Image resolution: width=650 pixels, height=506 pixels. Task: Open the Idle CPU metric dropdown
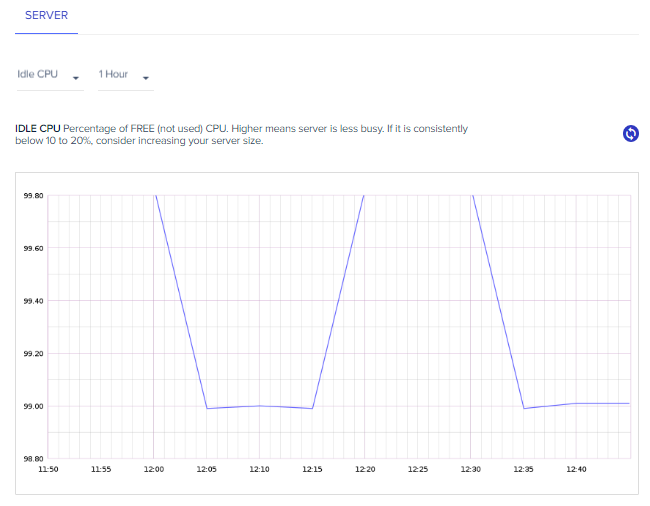[x=50, y=75]
